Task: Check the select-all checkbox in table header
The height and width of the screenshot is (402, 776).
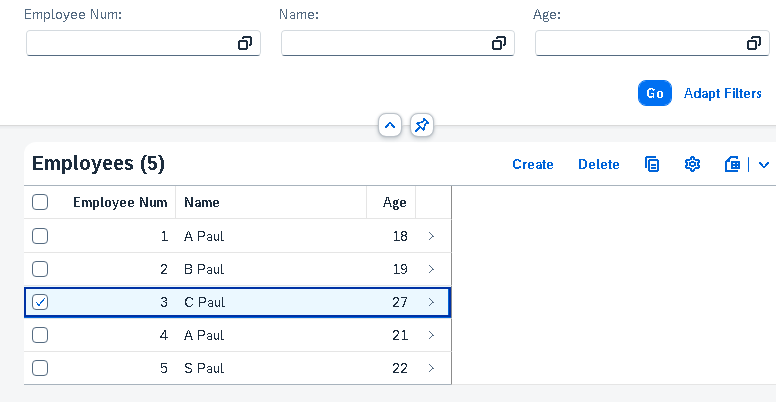Action: click(40, 202)
